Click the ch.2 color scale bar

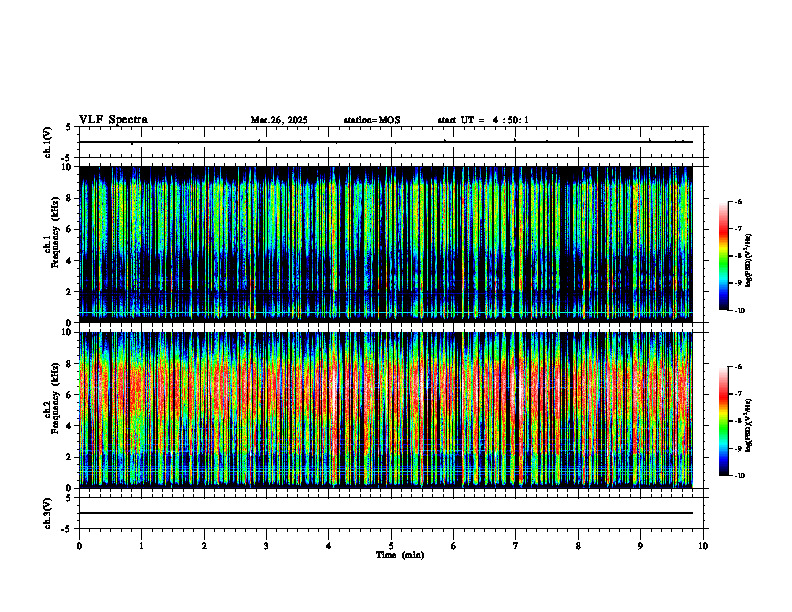pos(723,421)
